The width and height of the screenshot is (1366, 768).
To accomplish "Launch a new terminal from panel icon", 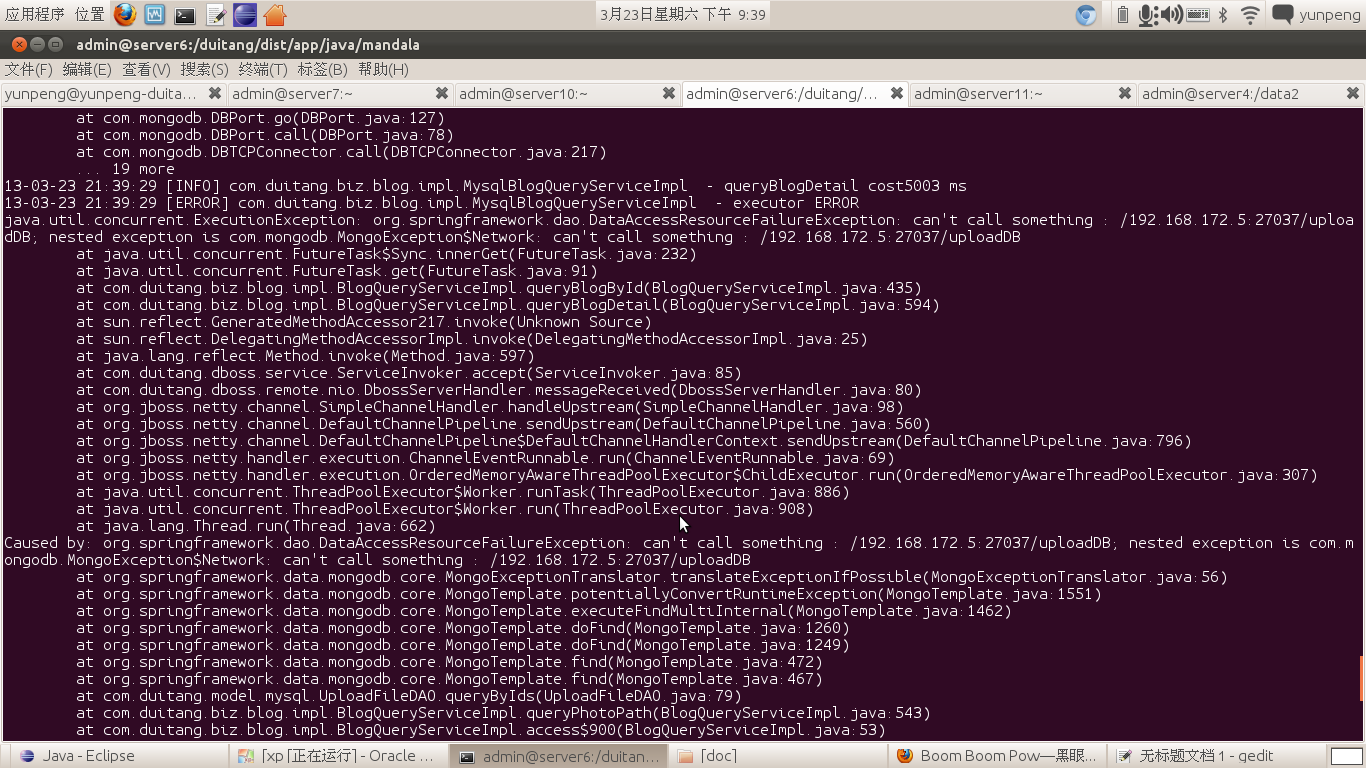I will point(185,15).
